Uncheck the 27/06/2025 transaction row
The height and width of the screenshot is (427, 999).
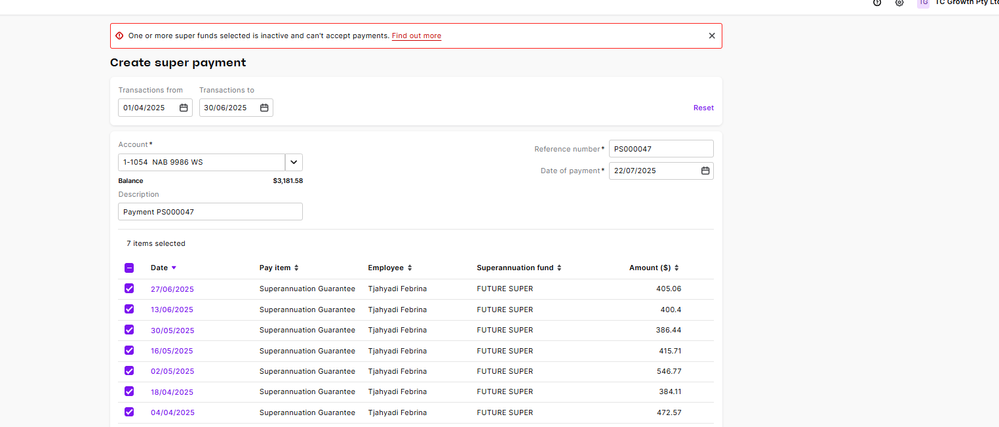[129, 289]
